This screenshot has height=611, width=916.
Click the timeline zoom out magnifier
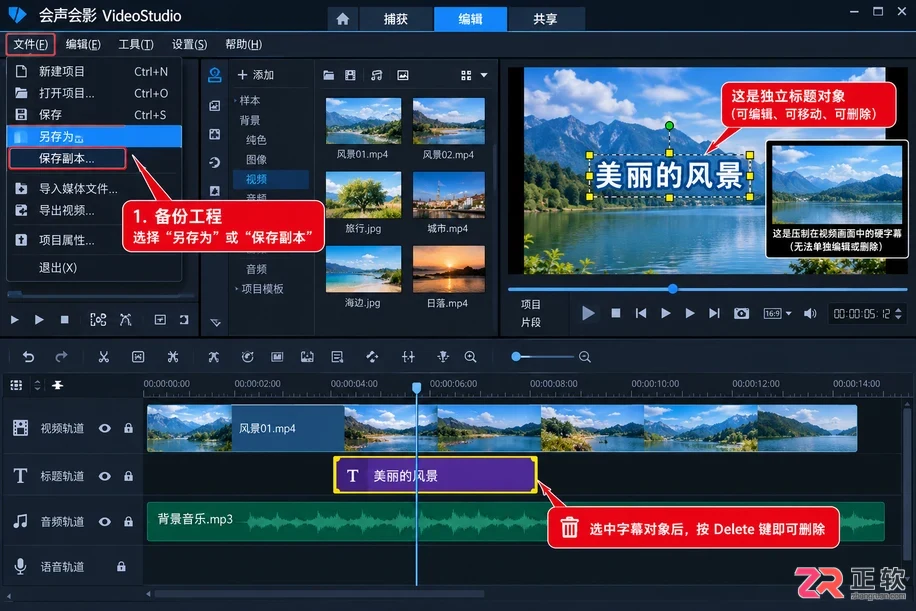pyautogui.click(x=584, y=357)
